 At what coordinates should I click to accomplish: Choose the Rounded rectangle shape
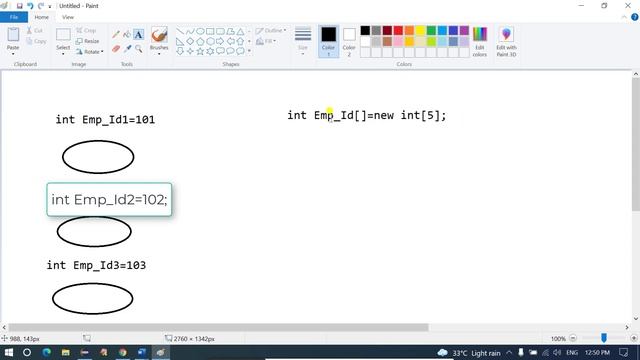pos(220,31)
